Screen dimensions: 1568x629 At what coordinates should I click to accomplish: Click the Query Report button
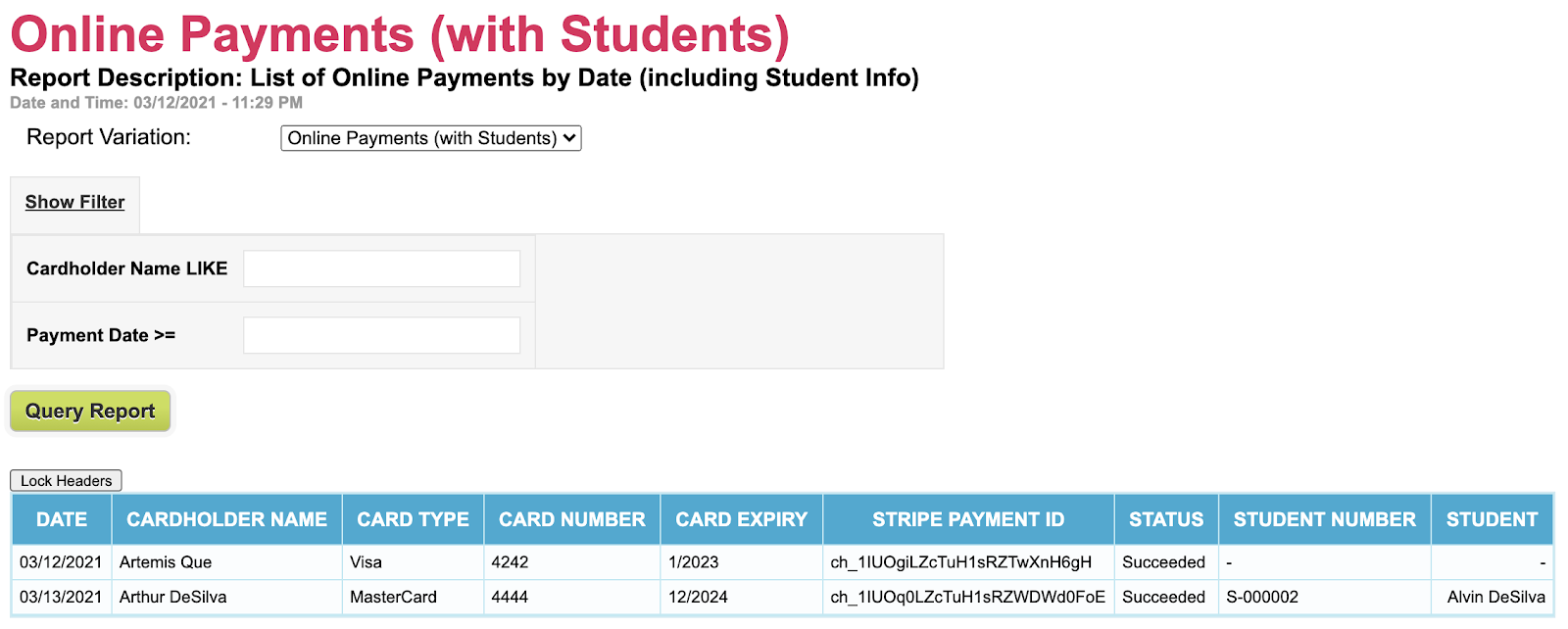90,411
